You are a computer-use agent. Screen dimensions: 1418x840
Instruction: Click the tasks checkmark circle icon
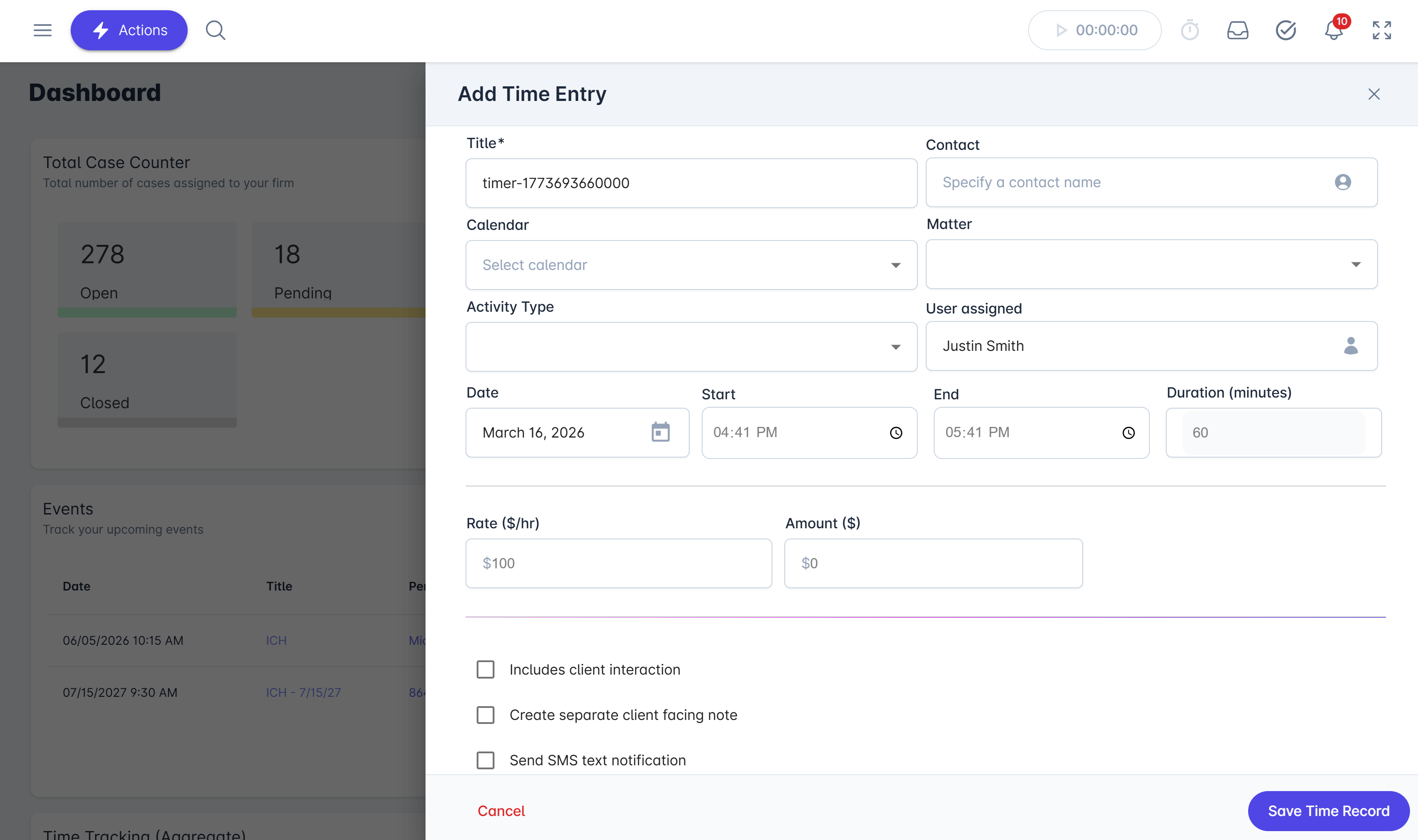pyautogui.click(x=1285, y=30)
